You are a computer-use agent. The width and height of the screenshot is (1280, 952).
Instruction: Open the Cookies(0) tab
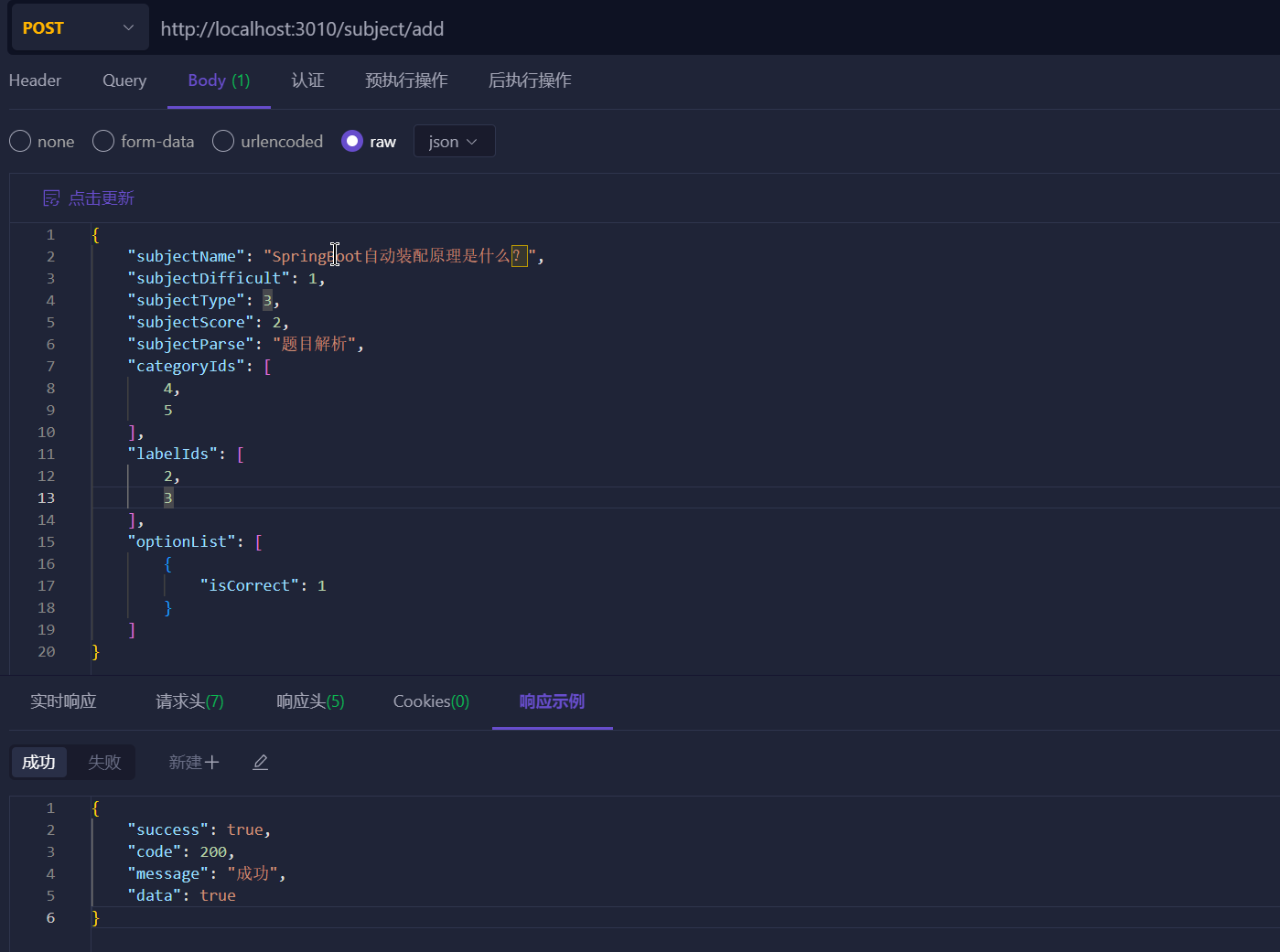click(431, 701)
